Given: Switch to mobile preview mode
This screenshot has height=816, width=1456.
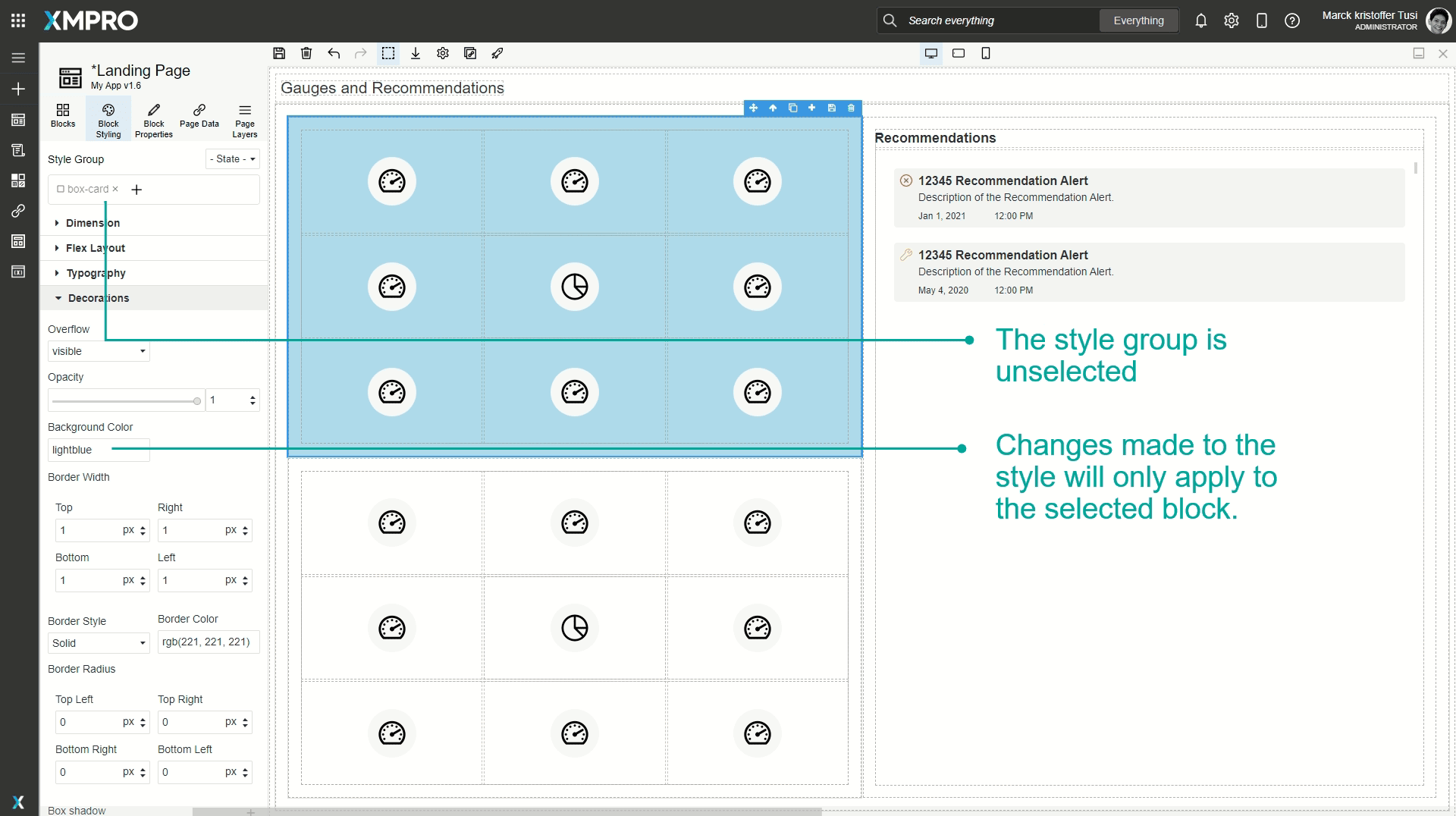Looking at the screenshot, I should coord(986,53).
